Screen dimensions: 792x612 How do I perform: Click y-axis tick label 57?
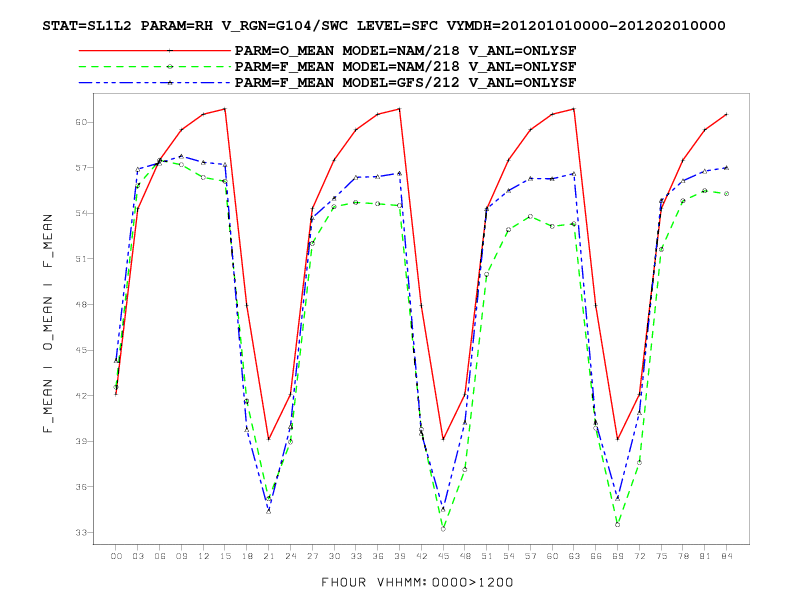[x=82, y=168]
